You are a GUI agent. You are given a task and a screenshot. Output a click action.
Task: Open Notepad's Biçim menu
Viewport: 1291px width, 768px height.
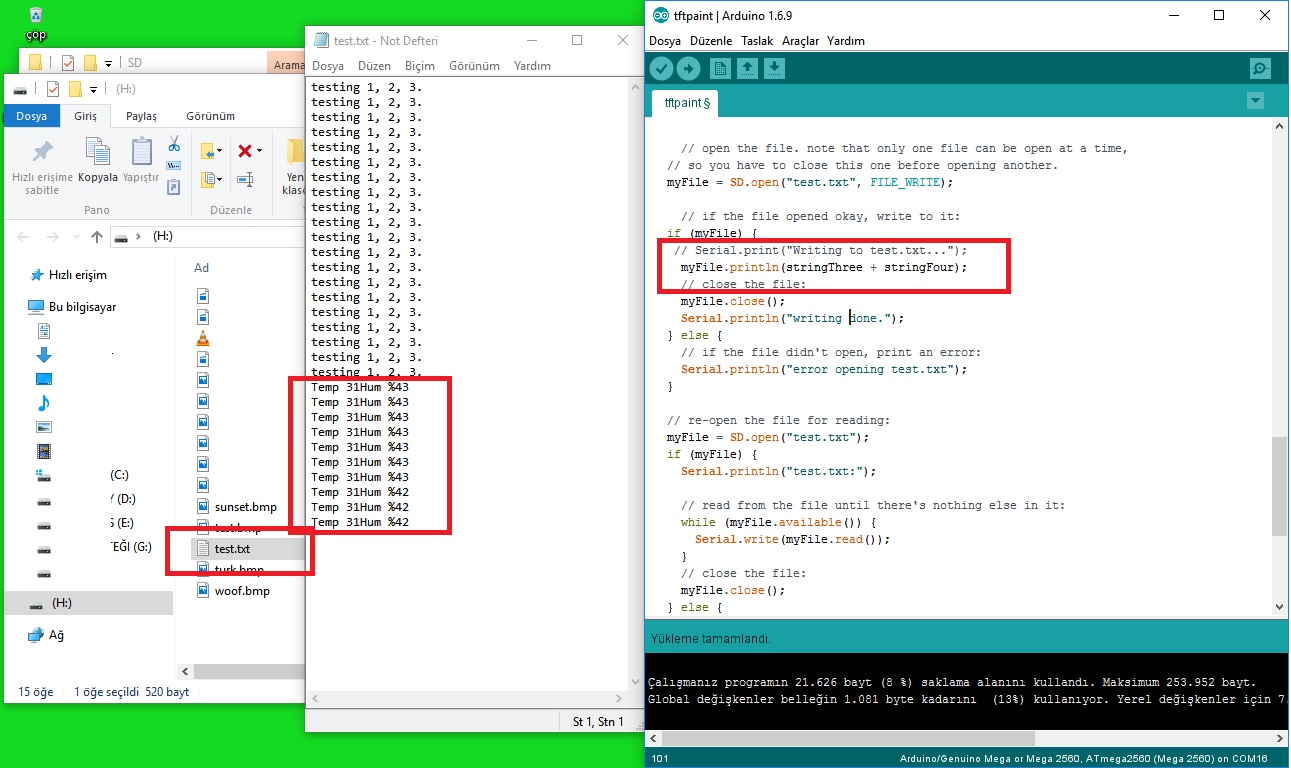click(420, 66)
